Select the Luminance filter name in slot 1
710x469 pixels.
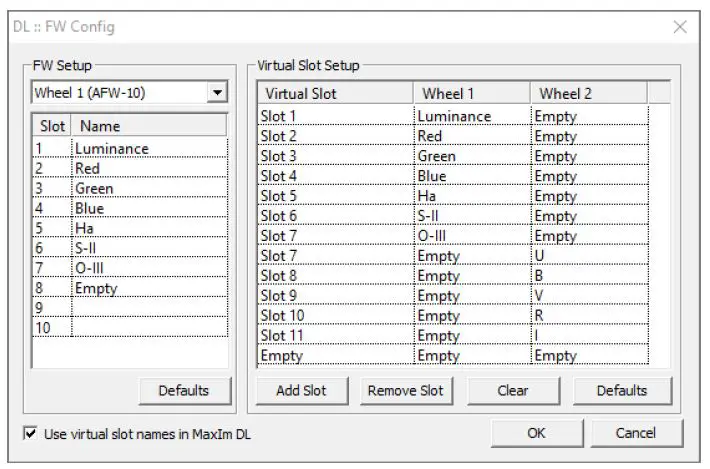(112, 149)
